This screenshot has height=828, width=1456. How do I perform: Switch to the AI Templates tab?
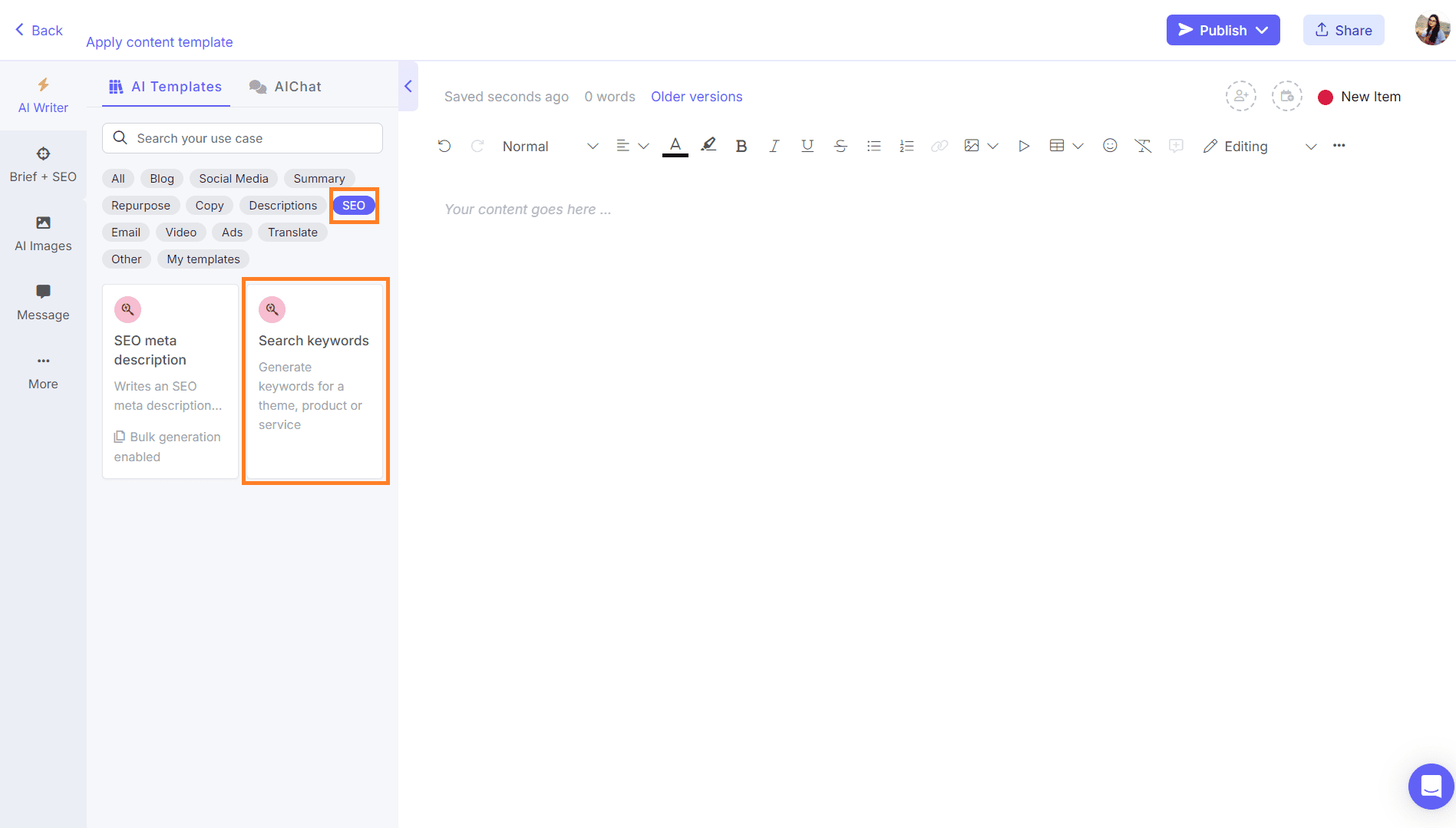[166, 87]
